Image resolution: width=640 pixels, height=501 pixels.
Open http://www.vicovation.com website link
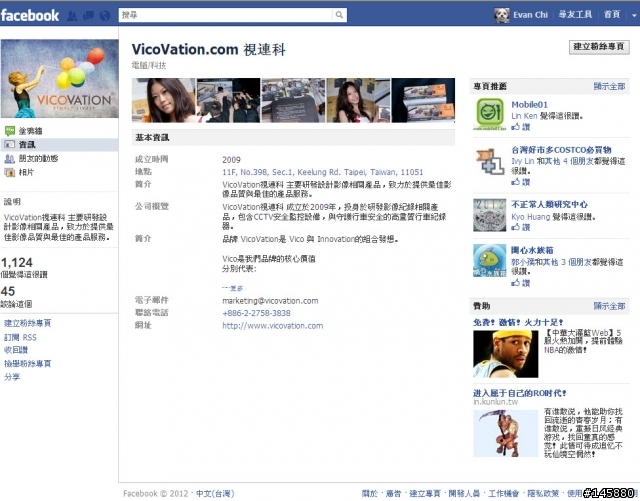(x=273, y=326)
